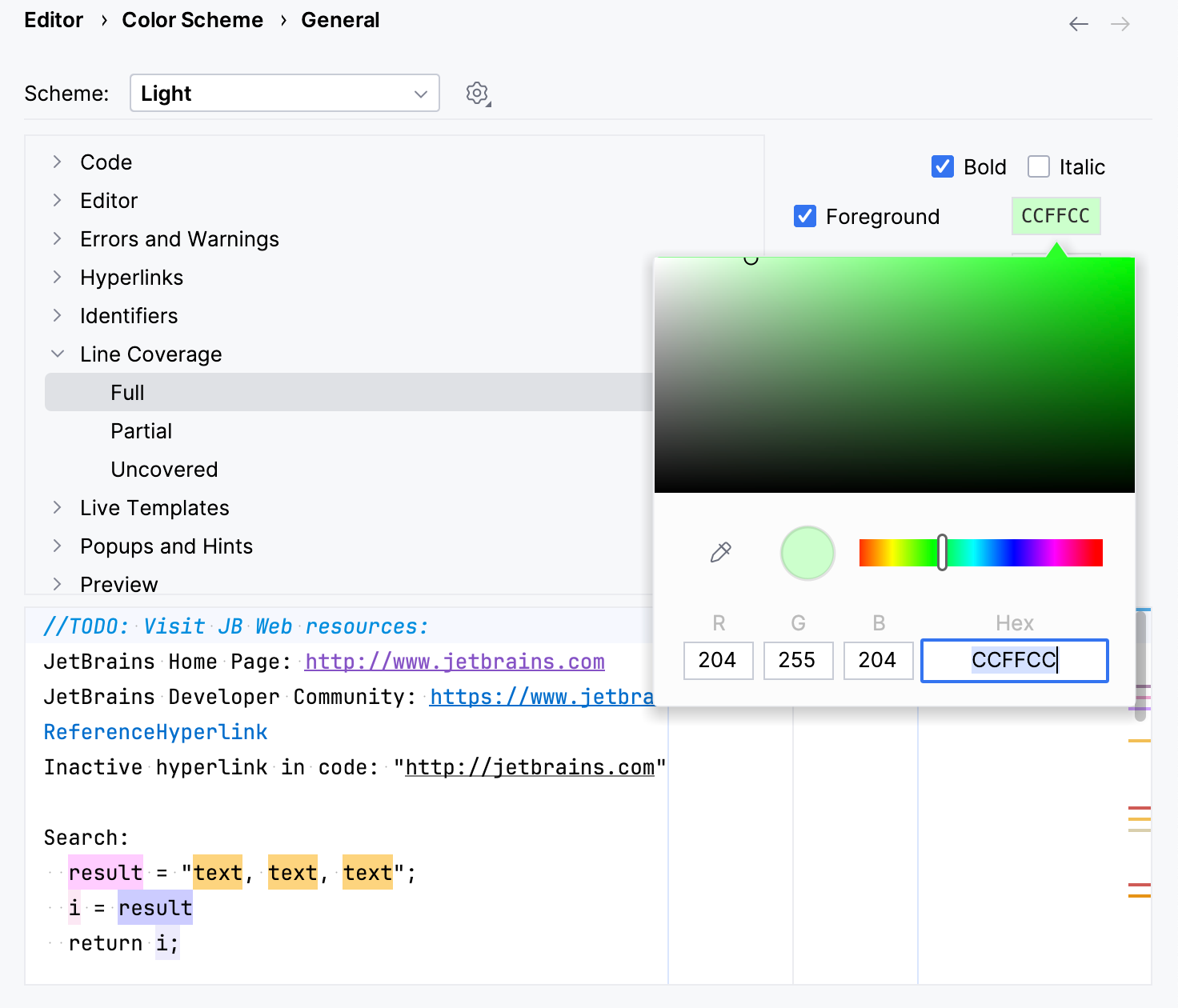Open Color Scheme breadcrumb
Image resolution: width=1178 pixels, height=1008 pixels.
point(192,19)
